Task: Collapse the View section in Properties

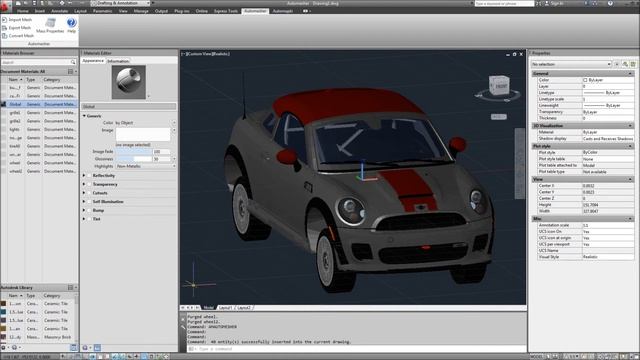Action: point(630,179)
